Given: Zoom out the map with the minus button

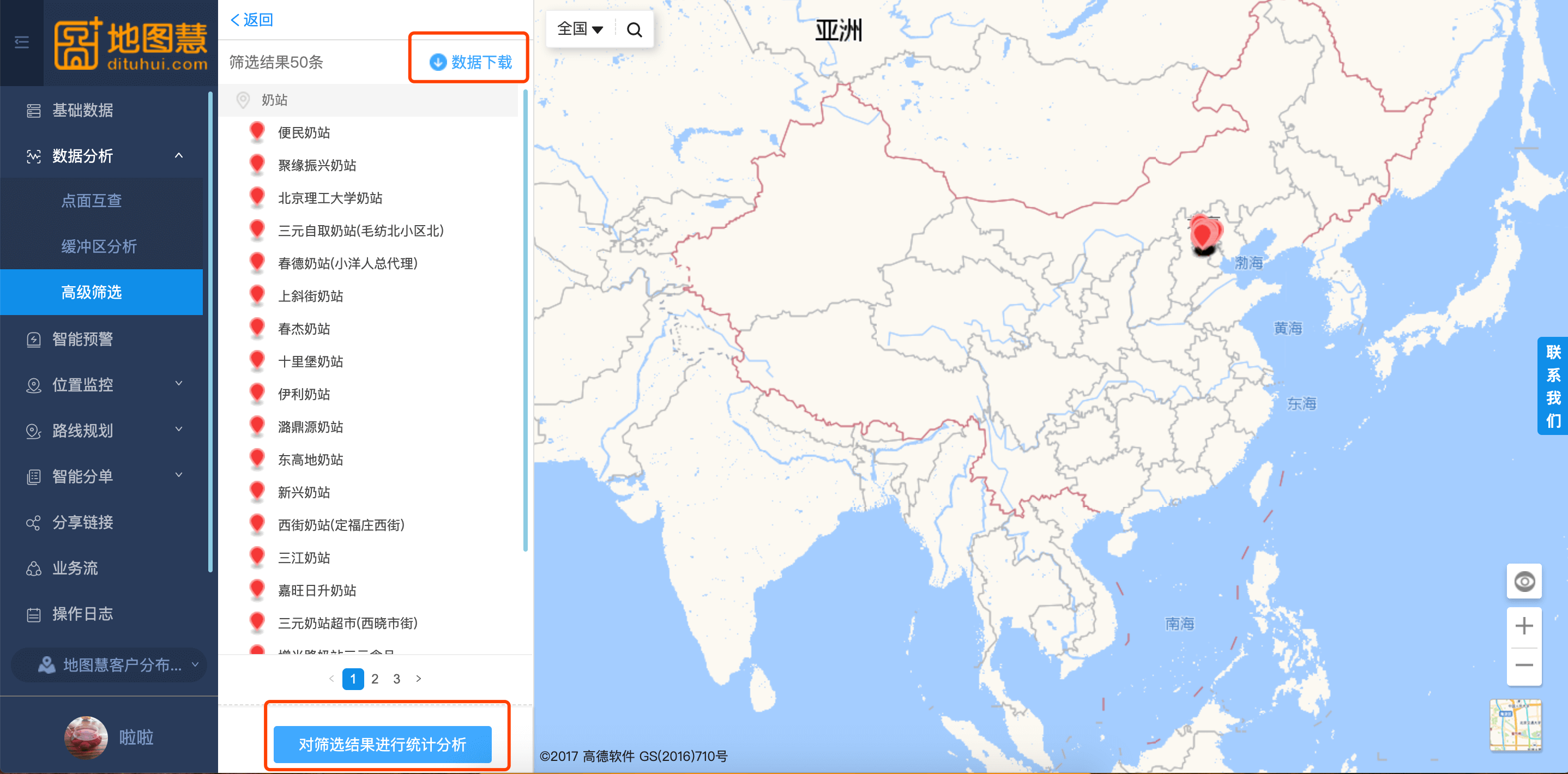Looking at the screenshot, I should (1523, 665).
